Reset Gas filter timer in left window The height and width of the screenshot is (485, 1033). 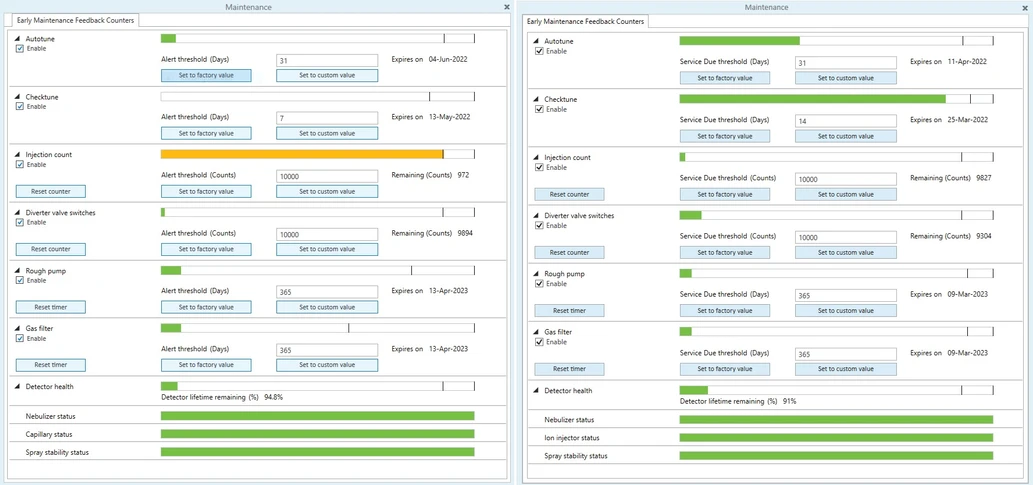pyautogui.click(x=50, y=366)
